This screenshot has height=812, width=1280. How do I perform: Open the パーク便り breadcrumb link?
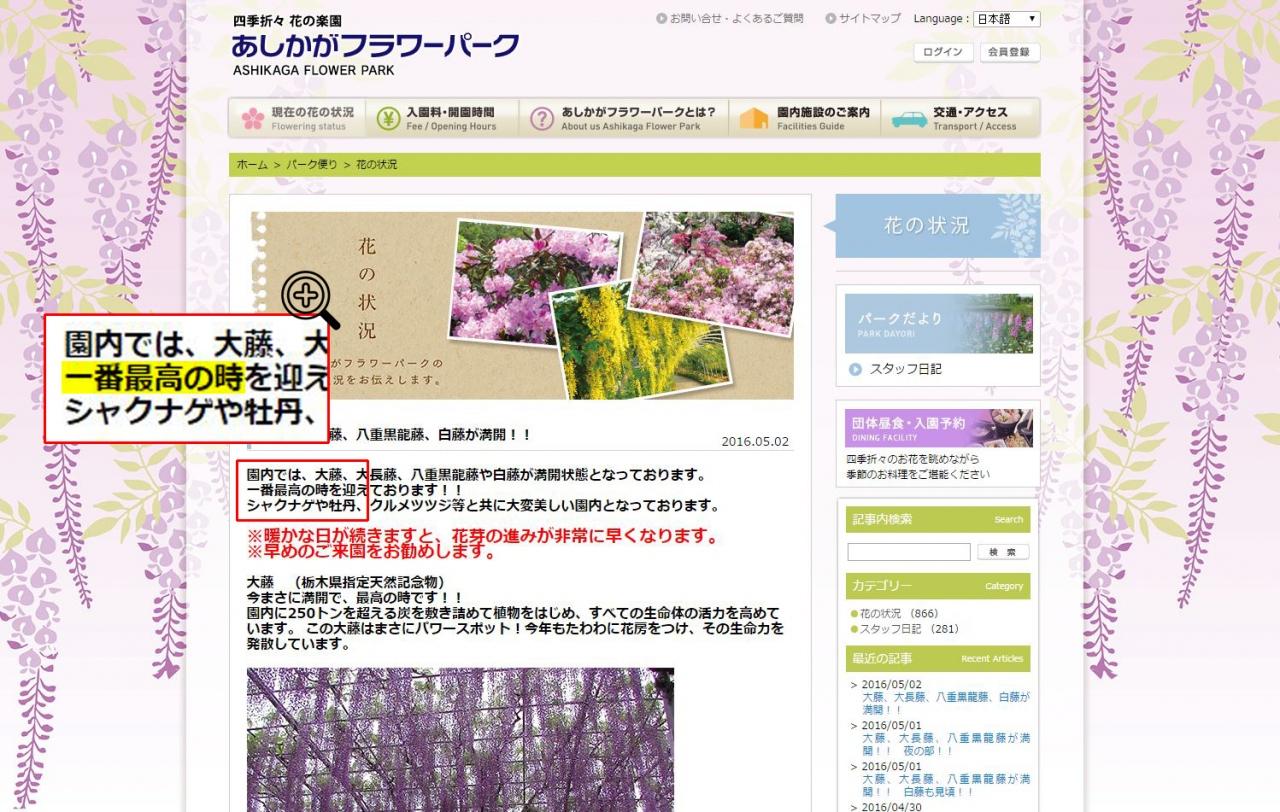coord(312,164)
